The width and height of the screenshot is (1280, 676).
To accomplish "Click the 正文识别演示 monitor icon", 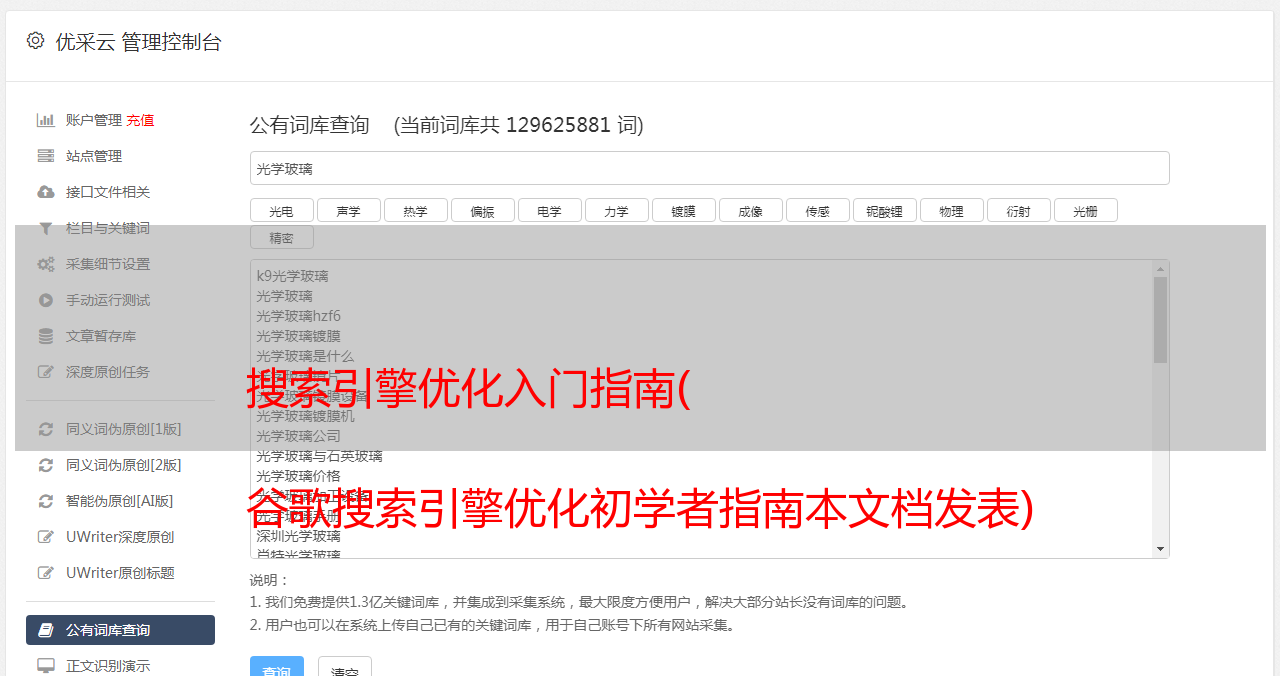I will (45, 665).
